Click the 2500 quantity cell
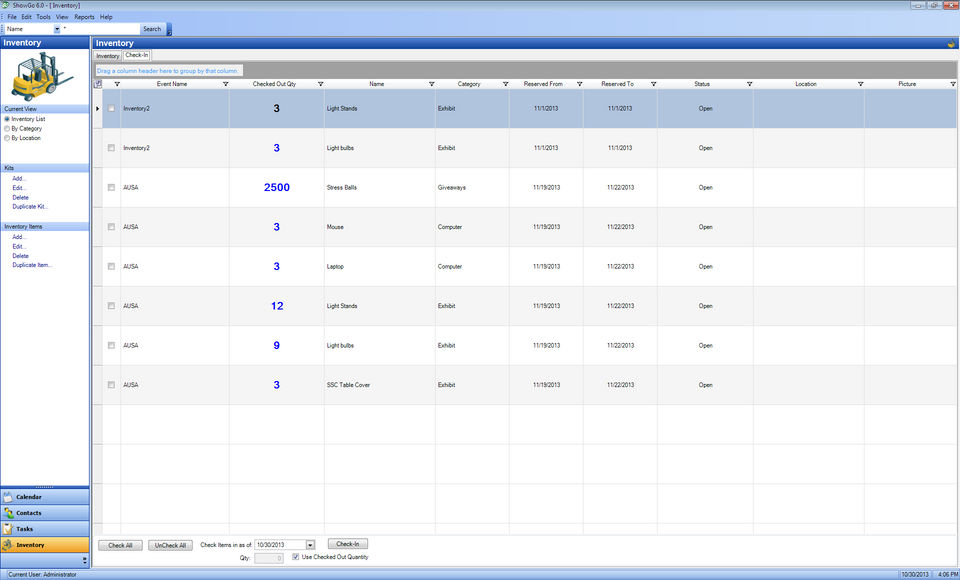 tap(277, 187)
